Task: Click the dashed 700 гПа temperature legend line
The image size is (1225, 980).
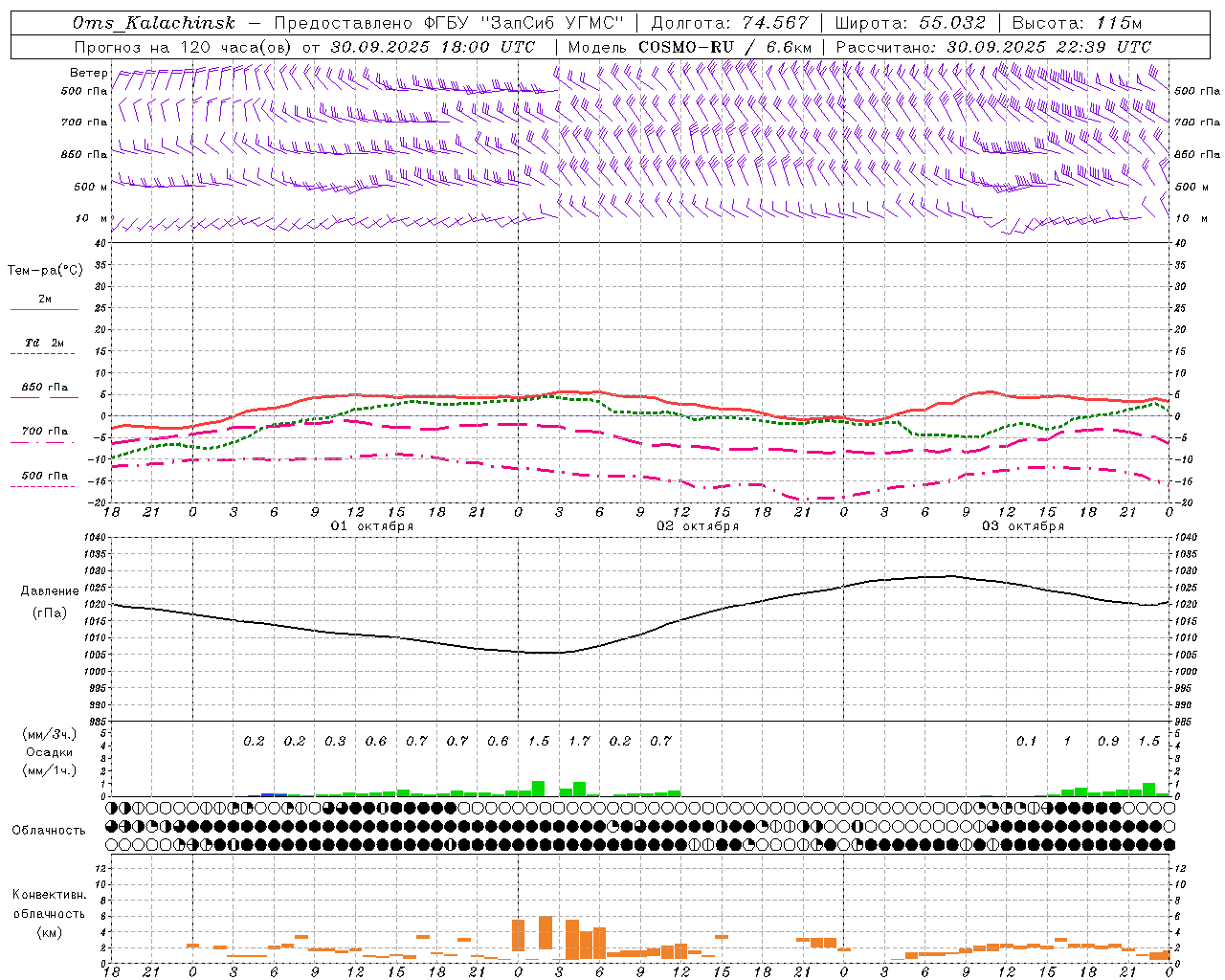Action: [x=43, y=443]
